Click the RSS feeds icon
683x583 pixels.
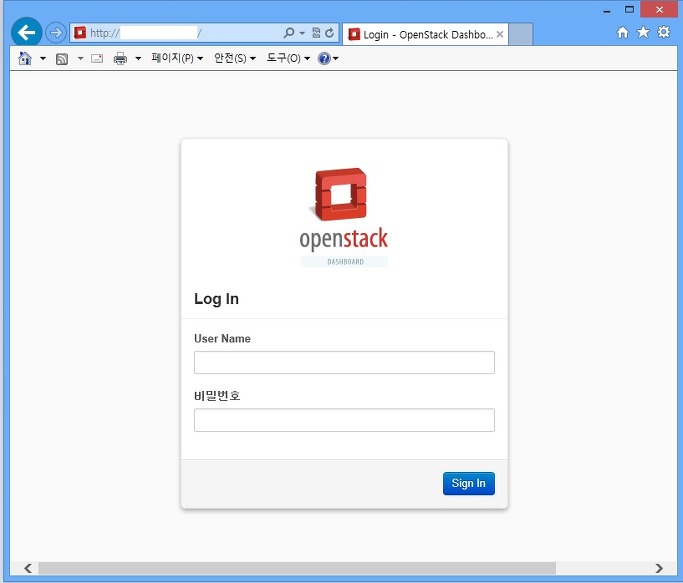click(x=62, y=59)
